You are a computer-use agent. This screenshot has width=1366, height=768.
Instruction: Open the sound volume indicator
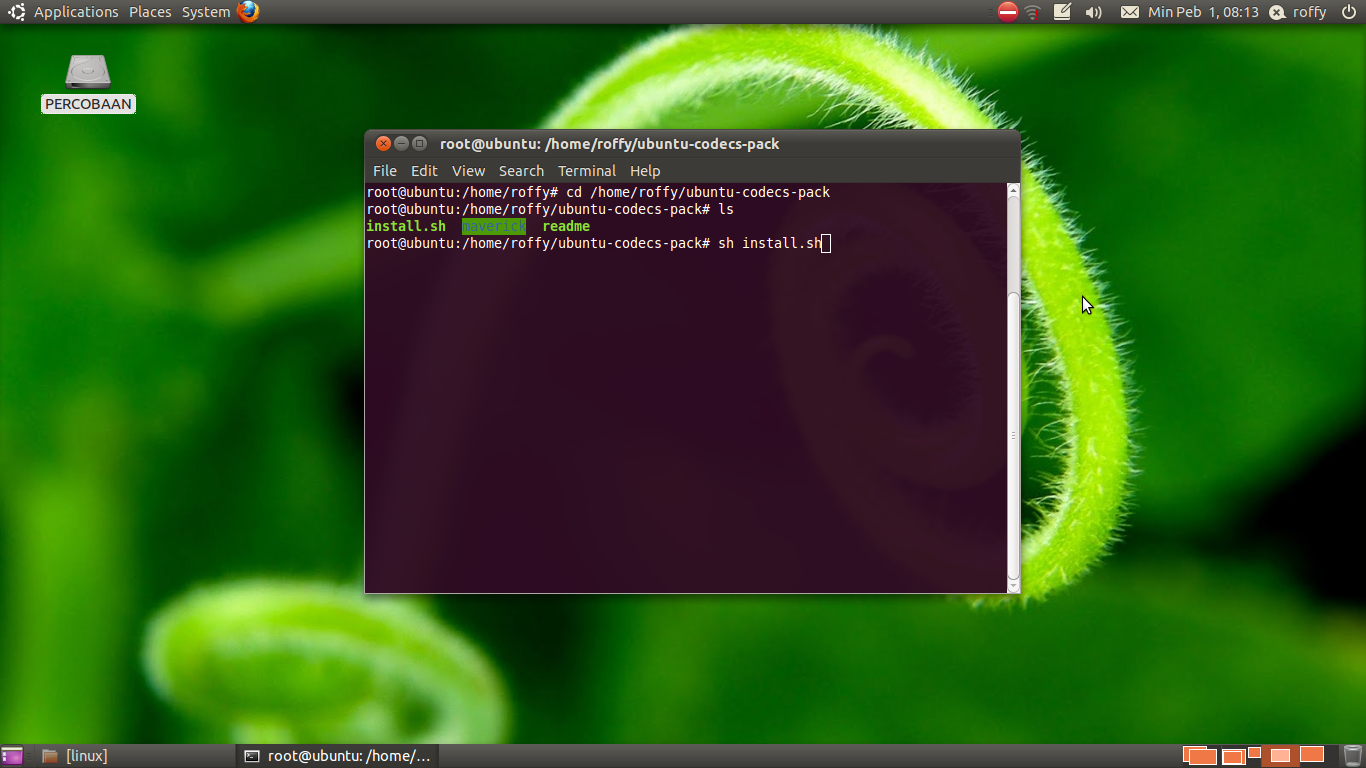pyautogui.click(x=1093, y=12)
